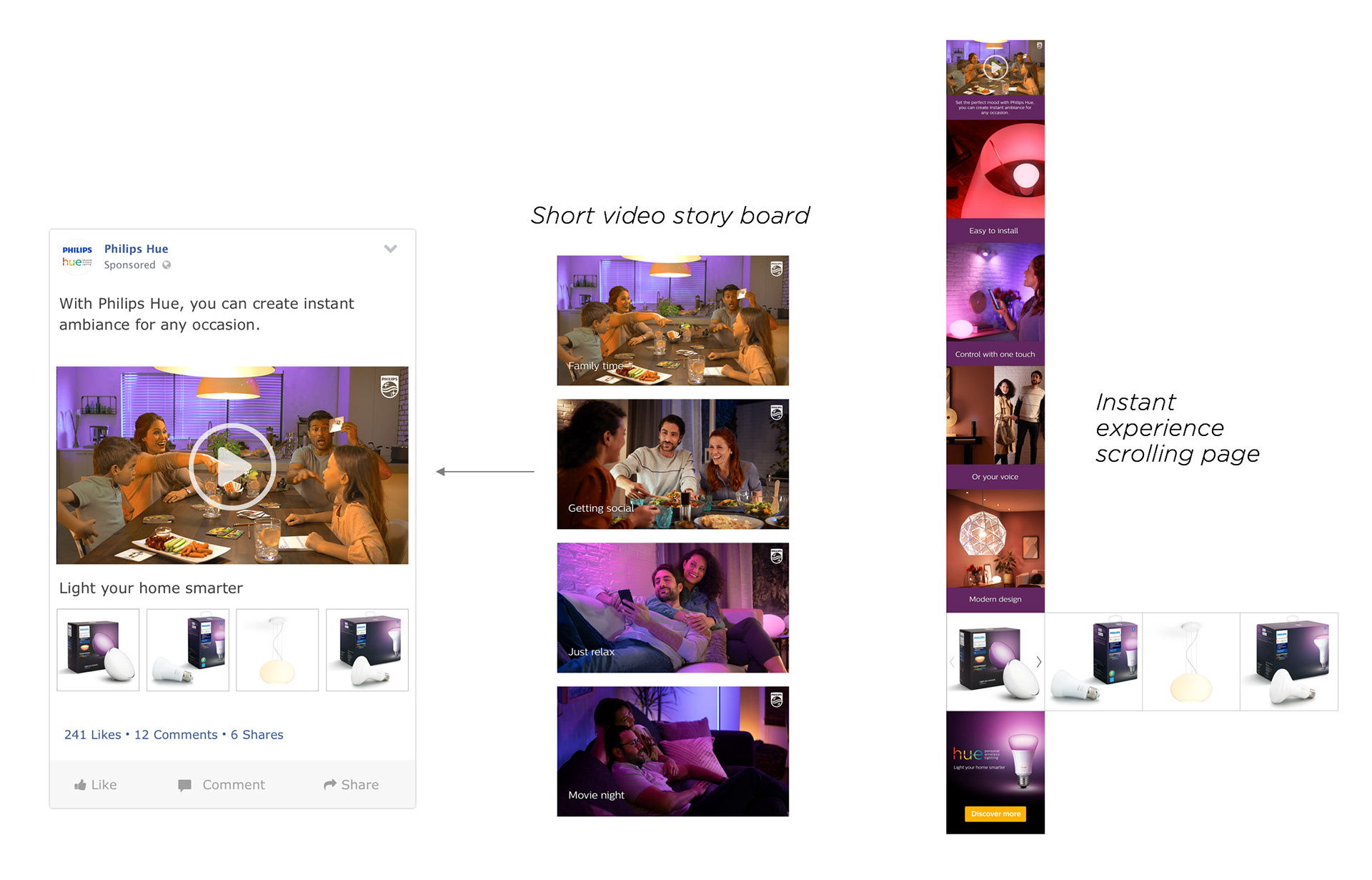Open the 241 Likes link
This screenshot has height=880, width=1372.
click(92, 735)
